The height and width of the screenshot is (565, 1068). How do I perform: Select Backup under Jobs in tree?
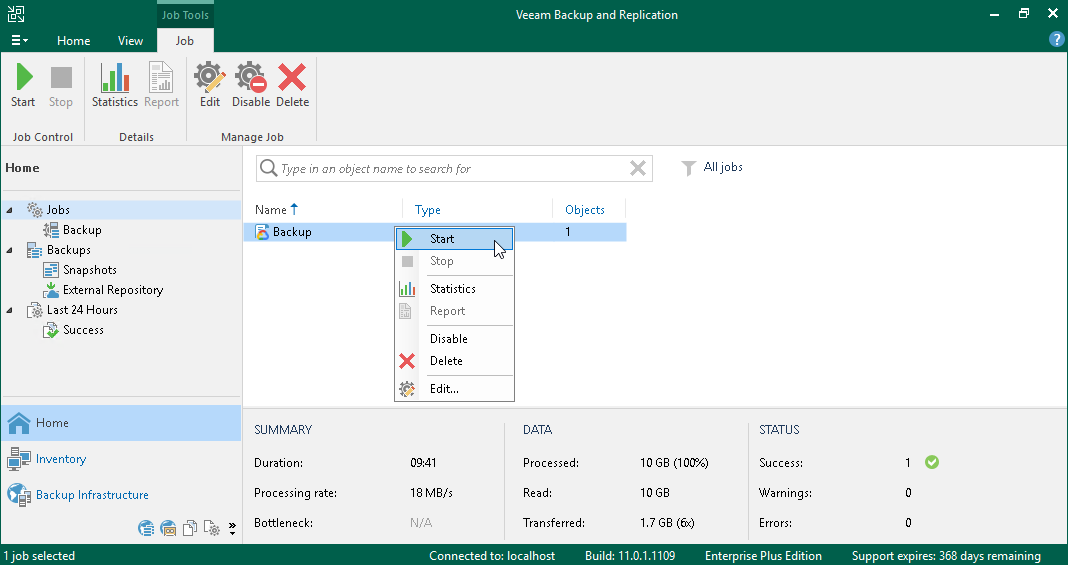82,230
